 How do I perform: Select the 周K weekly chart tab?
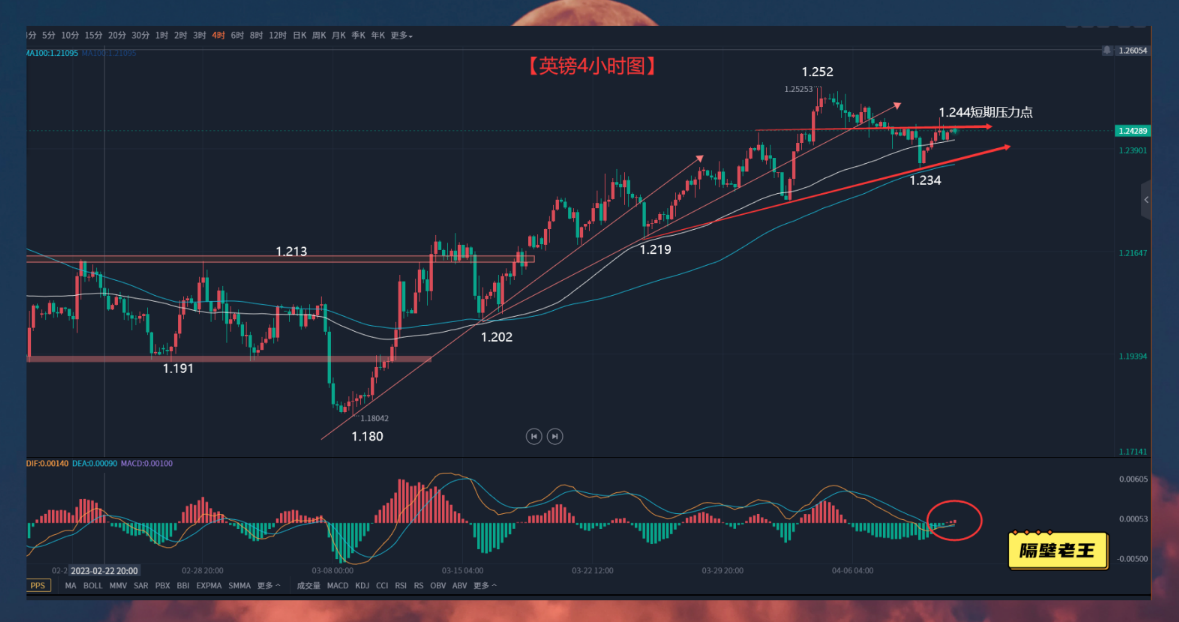(x=320, y=35)
